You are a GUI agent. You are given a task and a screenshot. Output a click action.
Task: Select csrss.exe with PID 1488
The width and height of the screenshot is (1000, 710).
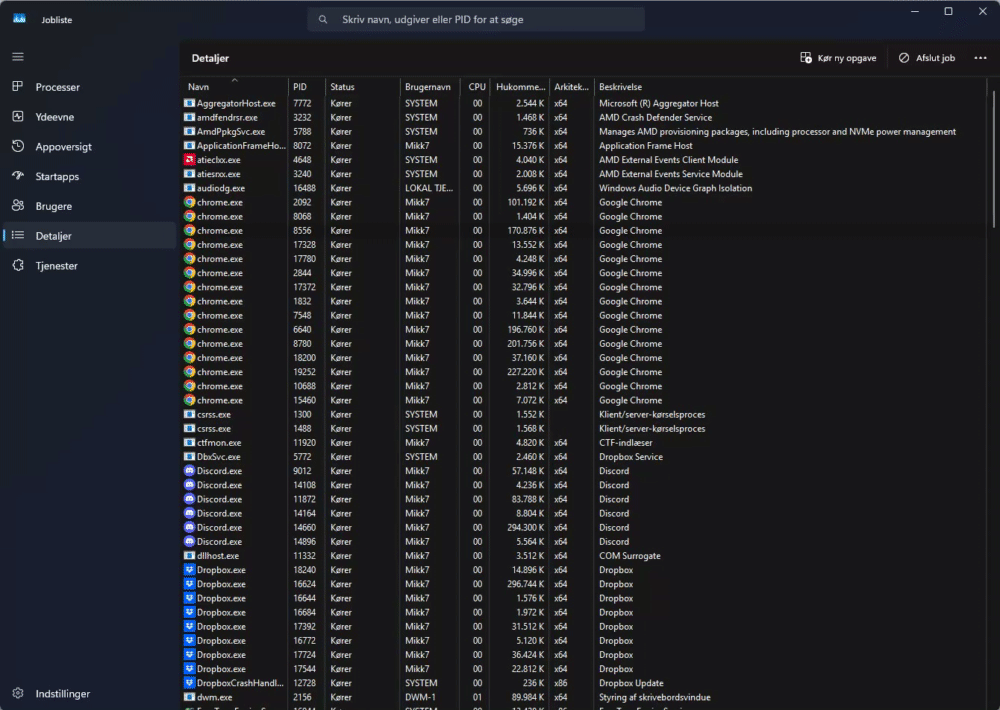point(214,429)
